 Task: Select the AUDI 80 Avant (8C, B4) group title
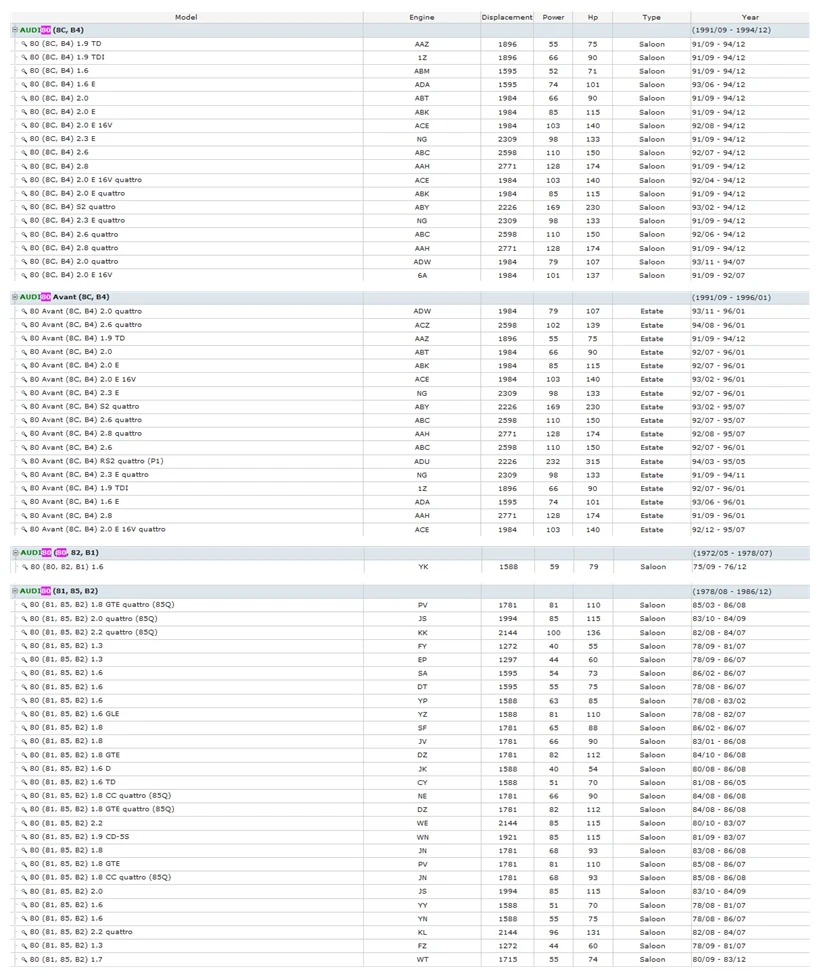pyautogui.click(x=65, y=297)
